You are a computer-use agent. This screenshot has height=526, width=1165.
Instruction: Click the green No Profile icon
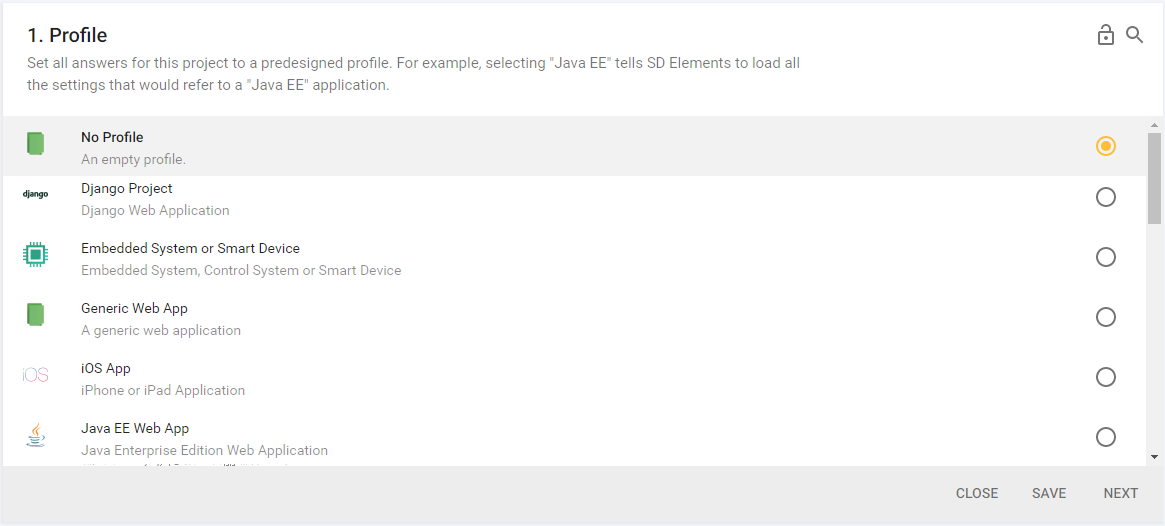[35, 144]
